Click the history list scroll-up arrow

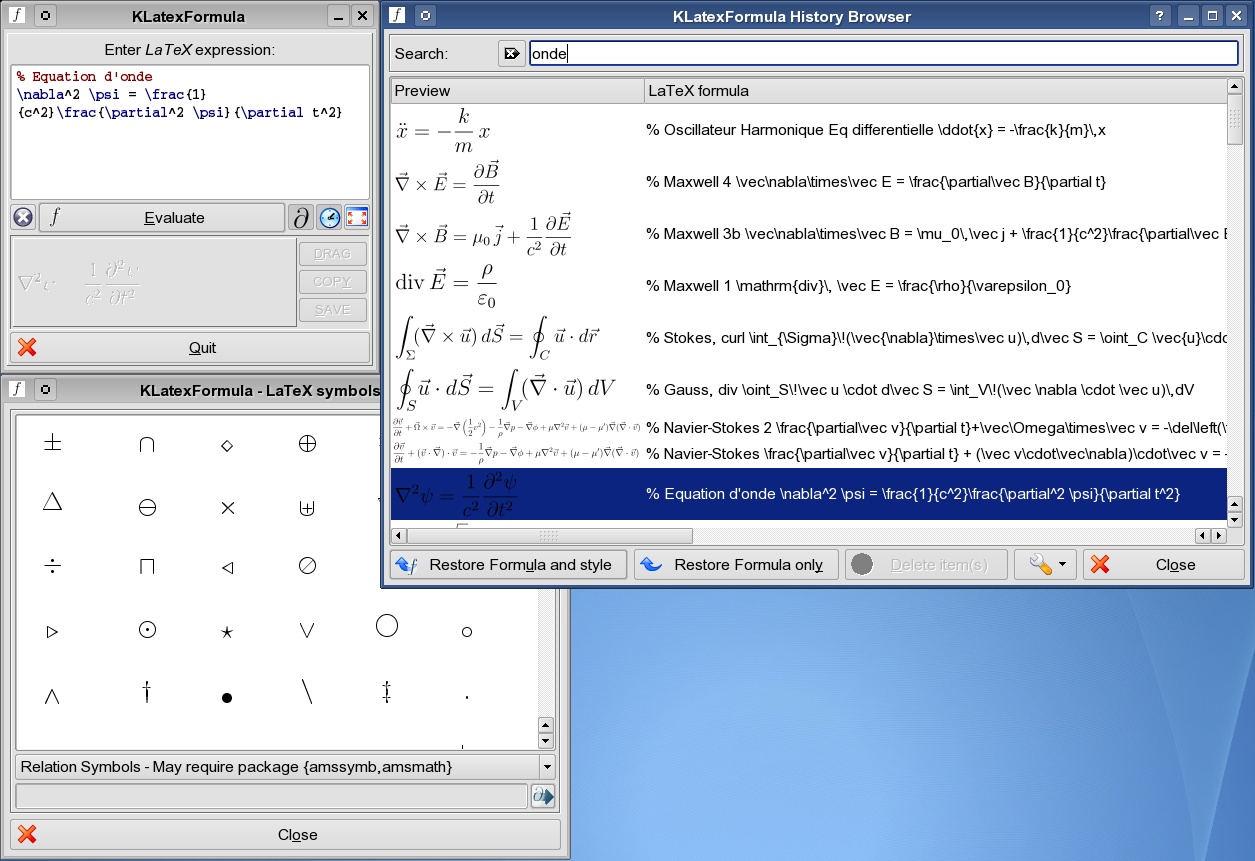[x=1235, y=87]
